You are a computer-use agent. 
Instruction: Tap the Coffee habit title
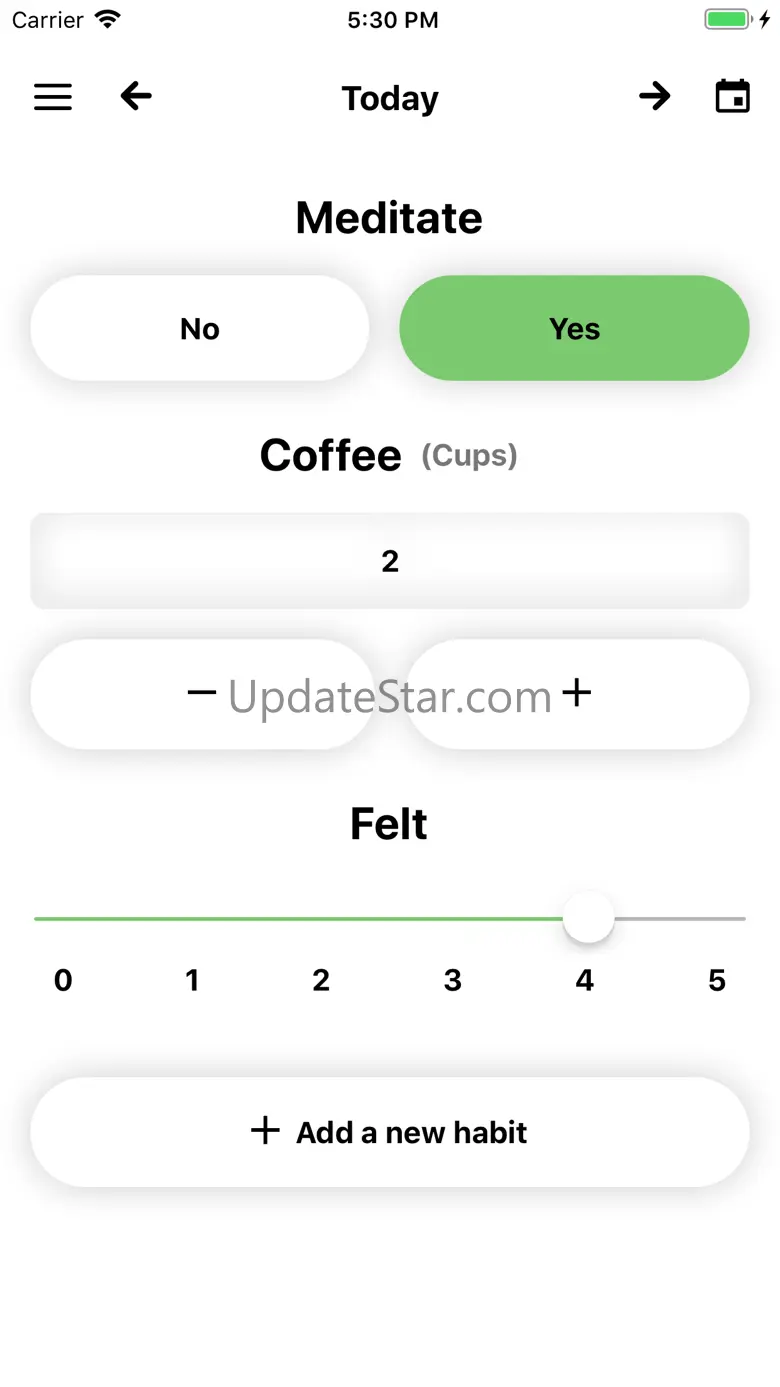331,456
